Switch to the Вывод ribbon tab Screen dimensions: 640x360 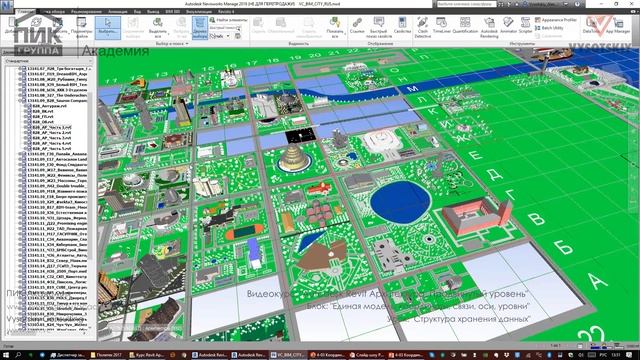pos(153,12)
